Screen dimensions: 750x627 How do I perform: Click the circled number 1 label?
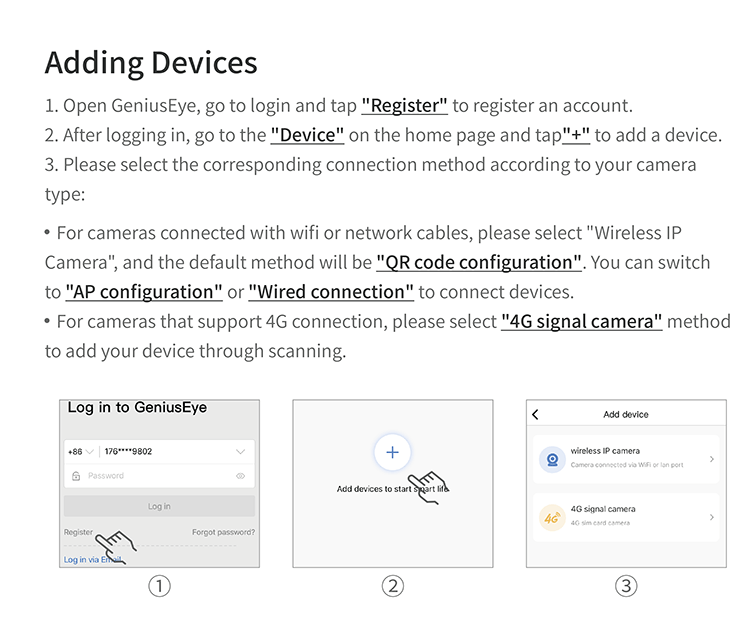click(x=159, y=586)
